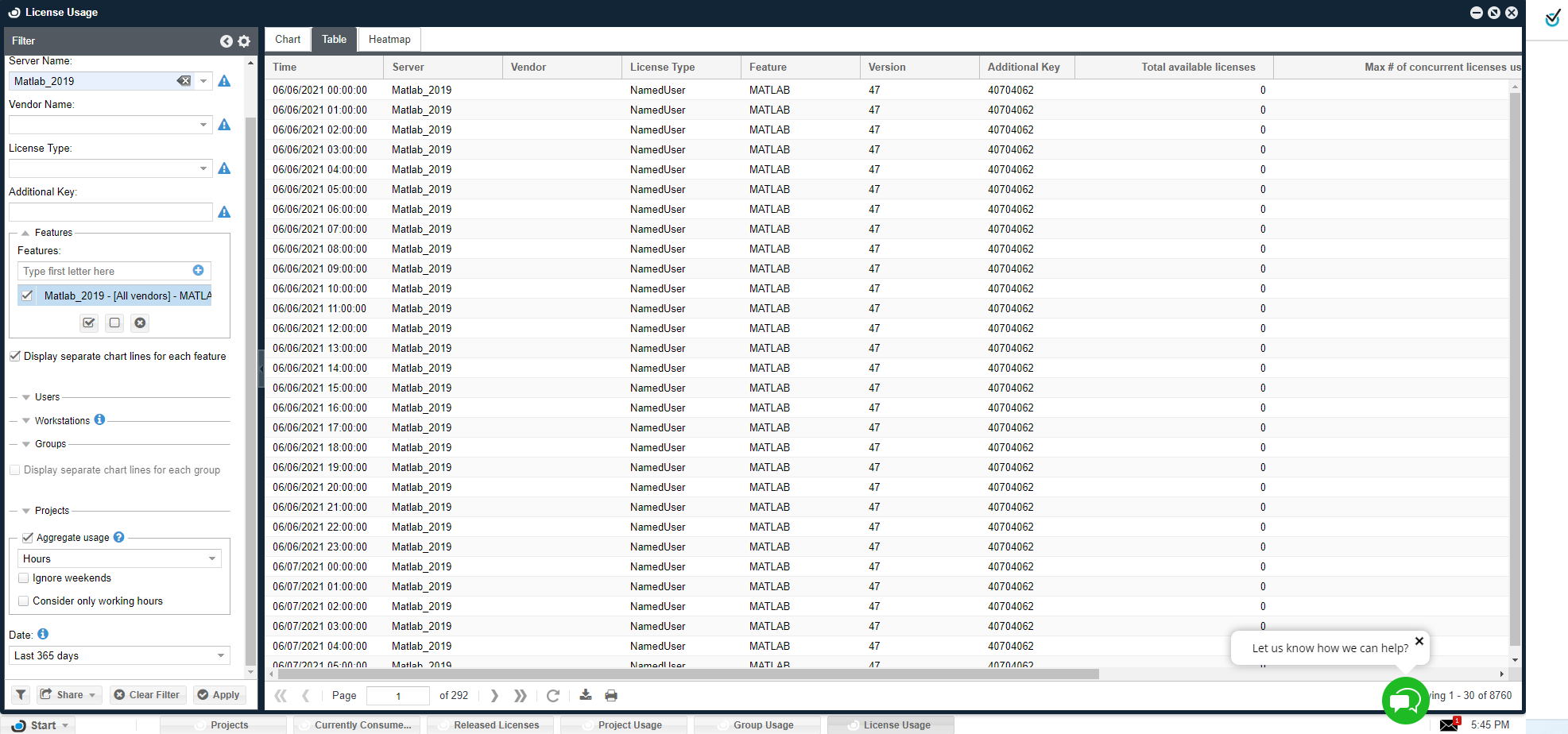
Task: Download table data with export icon
Action: [x=586, y=696]
